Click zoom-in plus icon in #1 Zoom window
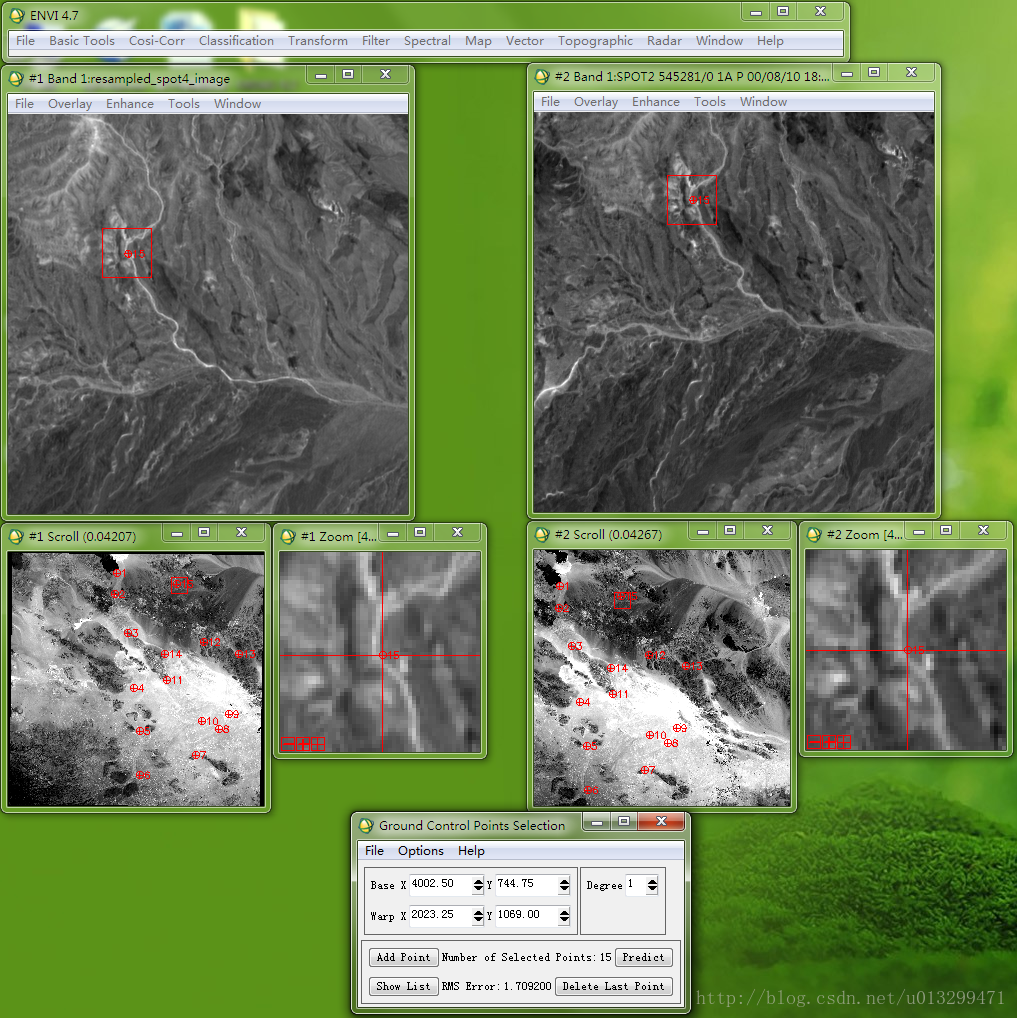This screenshot has width=1017, height=1018. (303, 744)
